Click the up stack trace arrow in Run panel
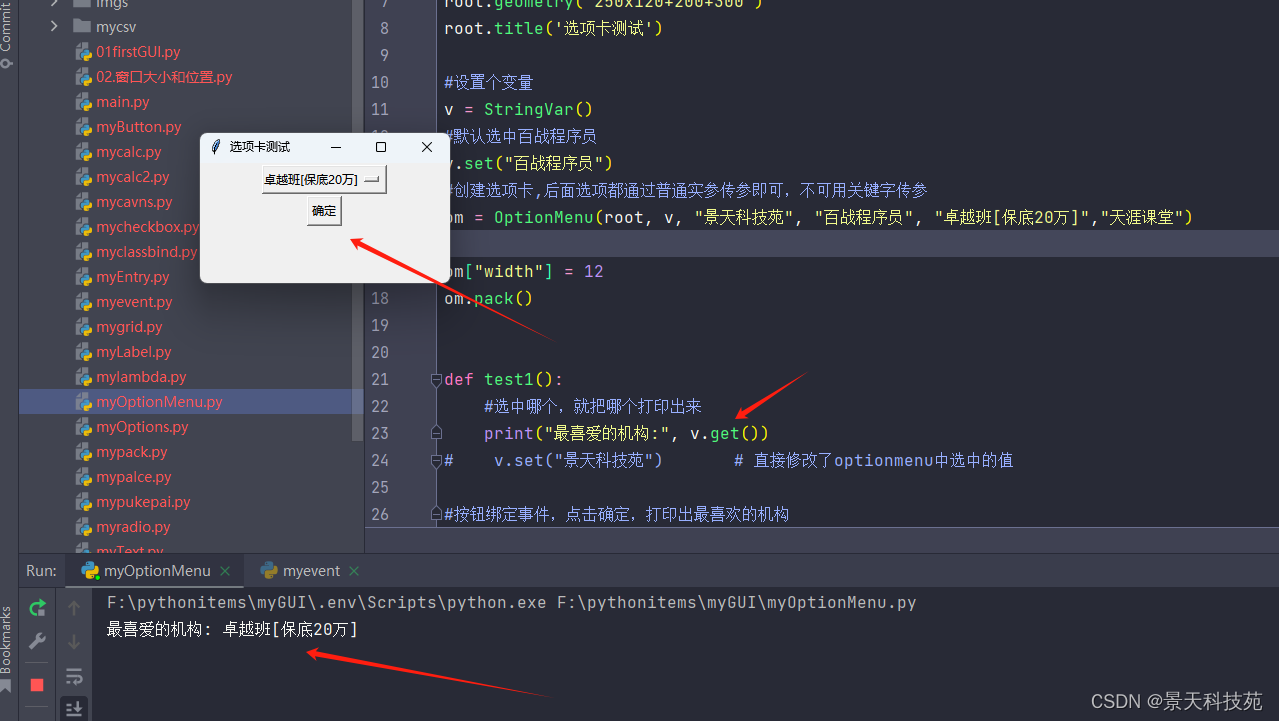The image size is (1279, 721). point(74,607)
